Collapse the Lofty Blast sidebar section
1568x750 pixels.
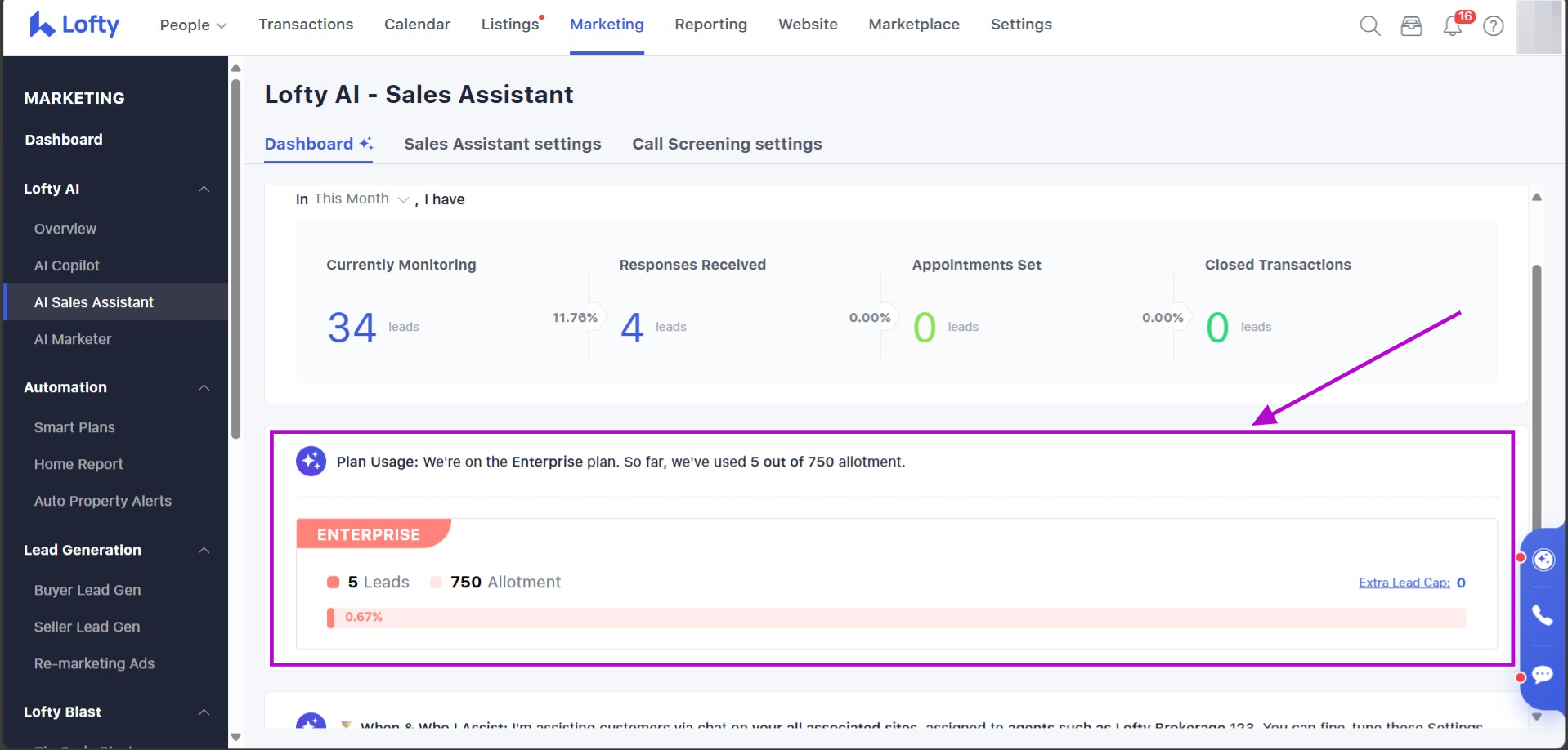click(x=204, y=712)
